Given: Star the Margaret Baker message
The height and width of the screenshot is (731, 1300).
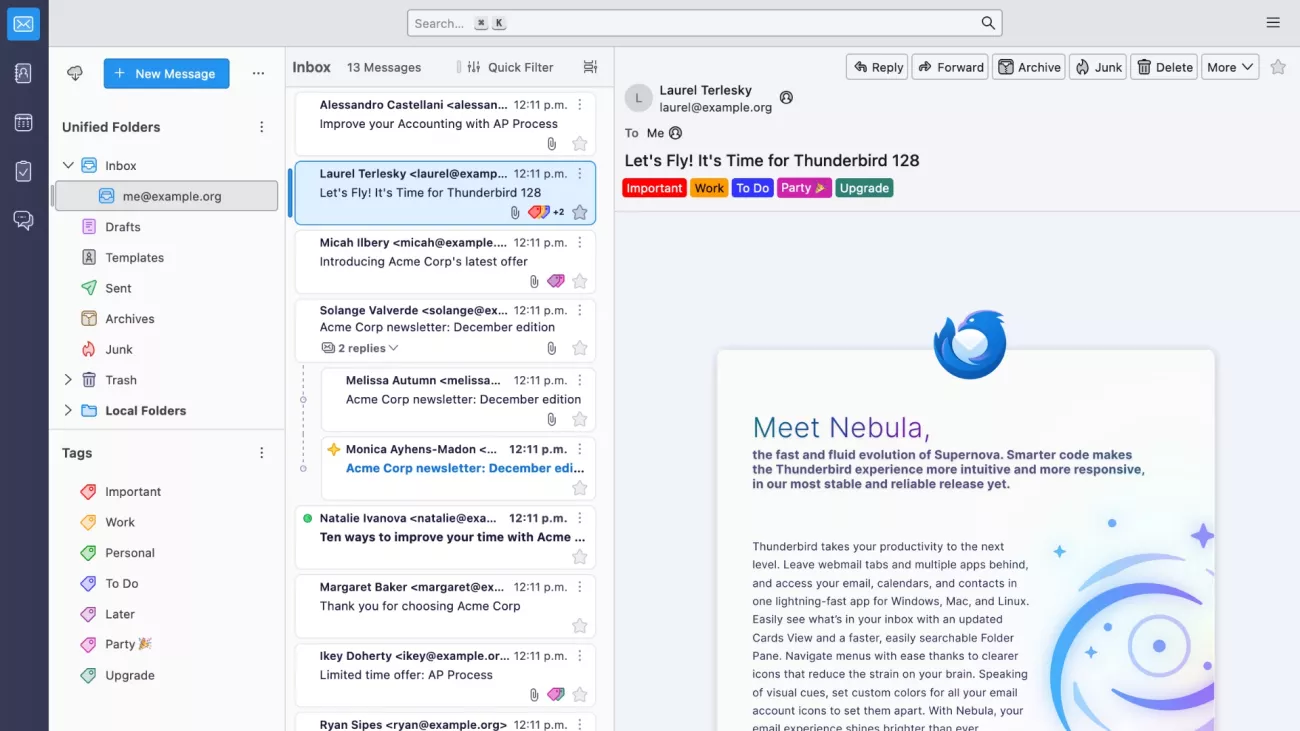Looking at the screenshot, I should click(579, 626).
